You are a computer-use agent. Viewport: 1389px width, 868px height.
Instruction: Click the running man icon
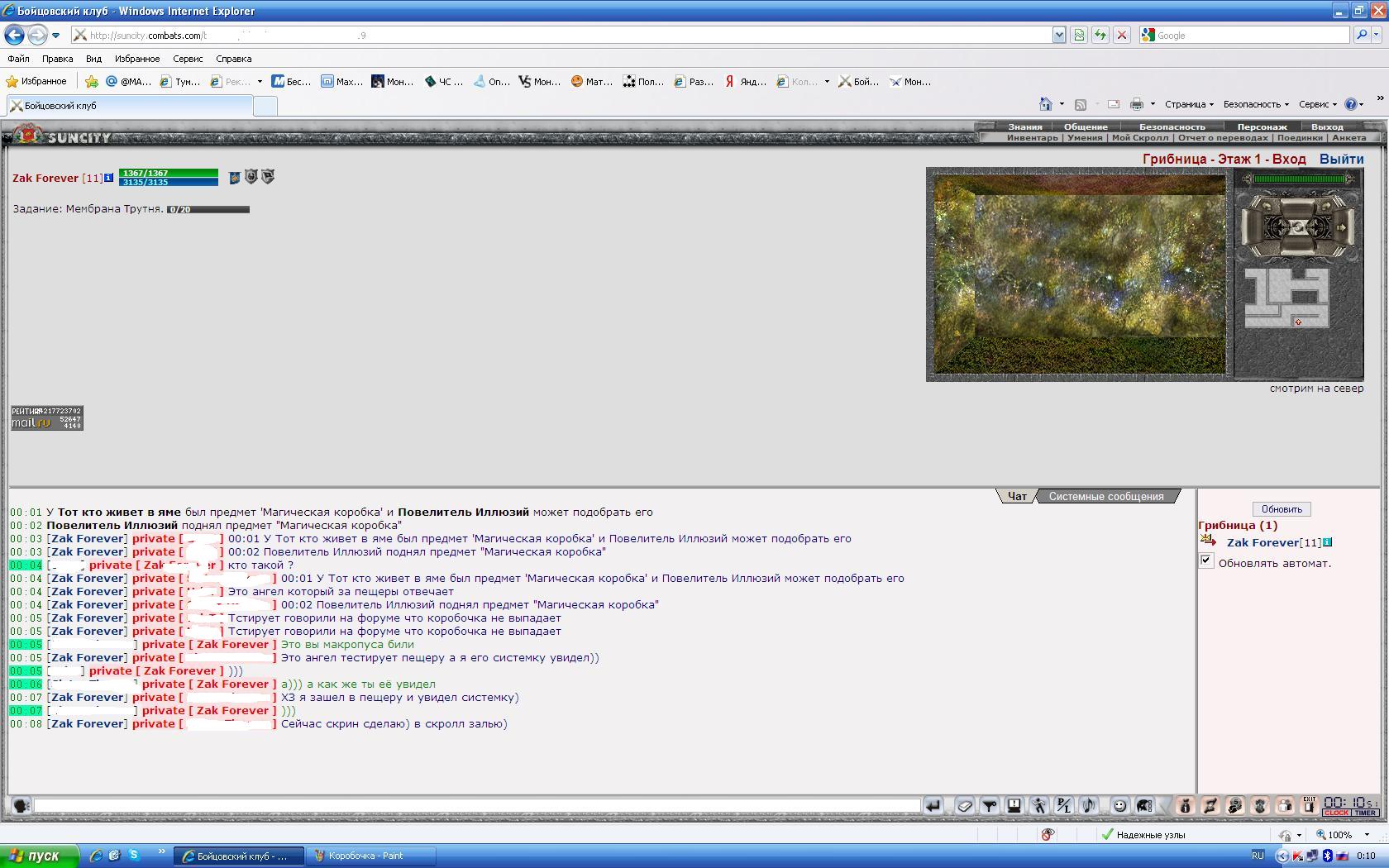click(x=1039, y=805)
